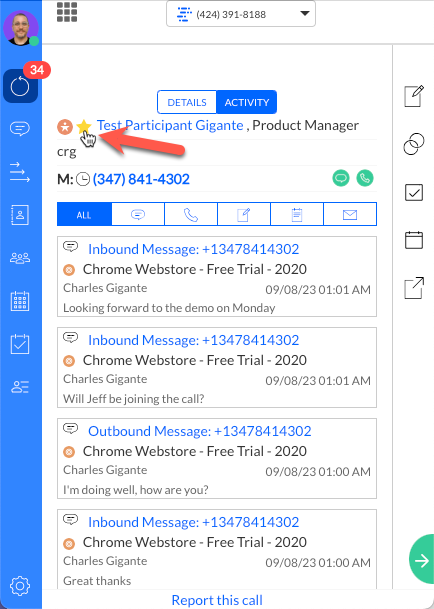Toggle the yellow favorite star

point(84,126)
